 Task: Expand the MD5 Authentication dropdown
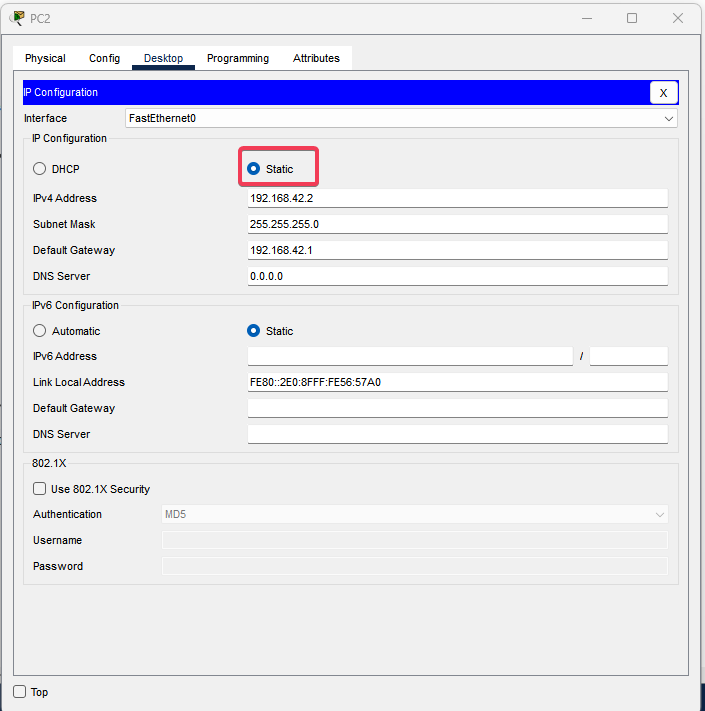tap(414, 514)
